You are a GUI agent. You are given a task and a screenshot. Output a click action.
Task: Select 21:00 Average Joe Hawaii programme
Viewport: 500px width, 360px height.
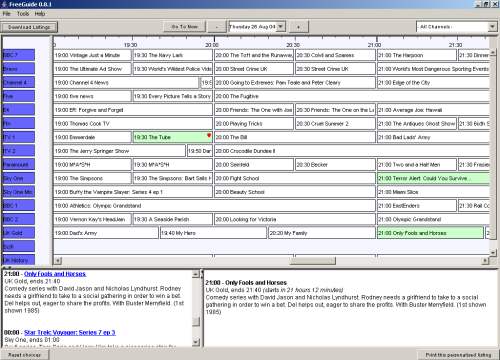tap(433, 110)
